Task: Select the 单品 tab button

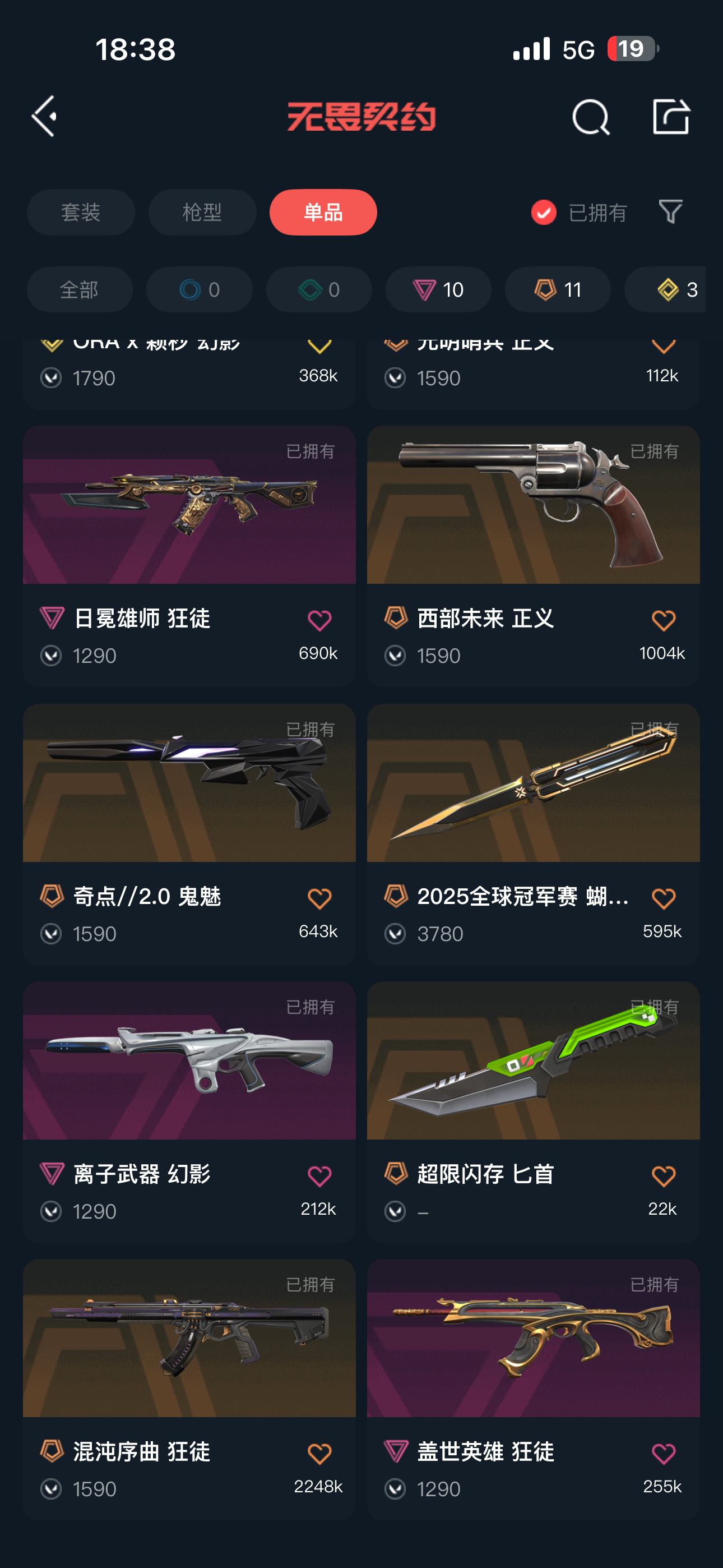Action: coord(323,212)
